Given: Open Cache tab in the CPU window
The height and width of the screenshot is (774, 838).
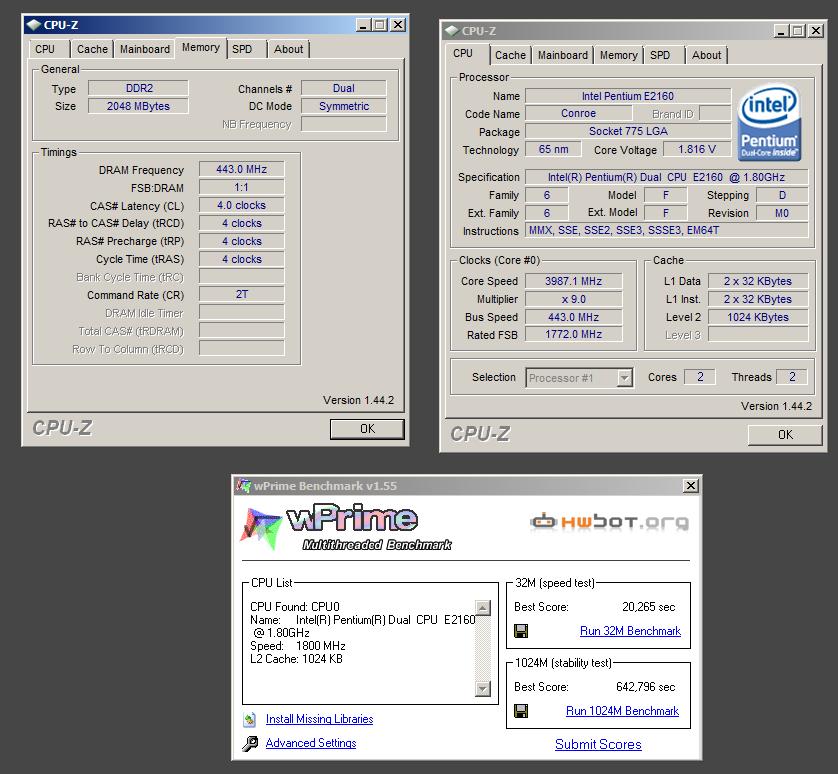Looking at the screenshot, I should pyautogui.click(x=510, y=55).
